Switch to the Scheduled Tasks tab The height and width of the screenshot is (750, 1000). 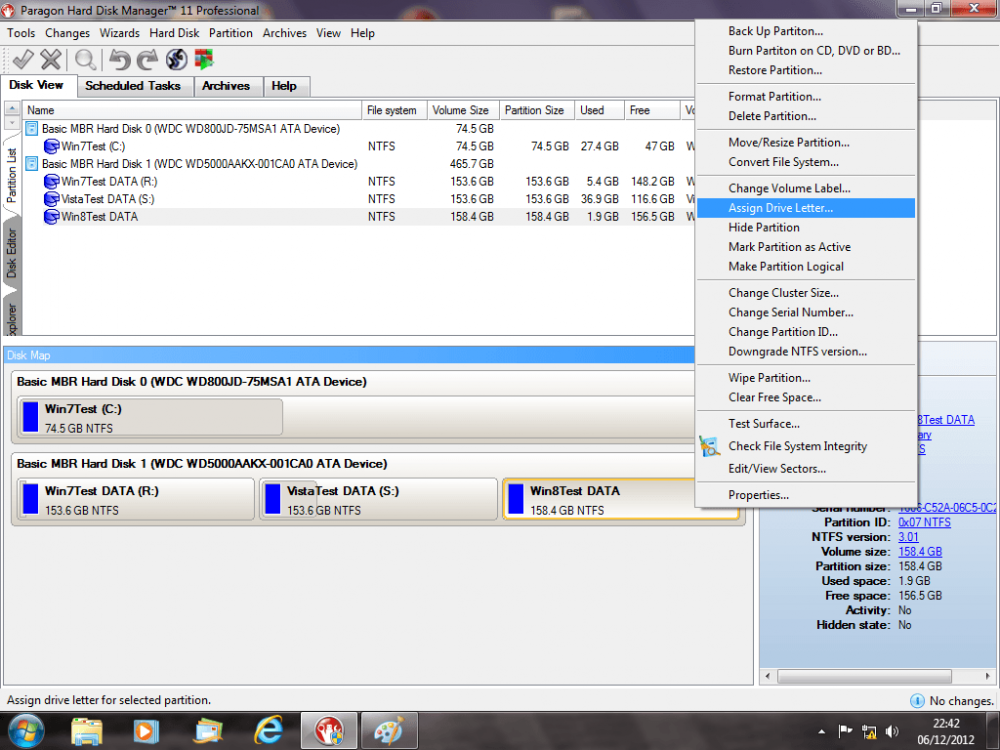coord(133,86)
